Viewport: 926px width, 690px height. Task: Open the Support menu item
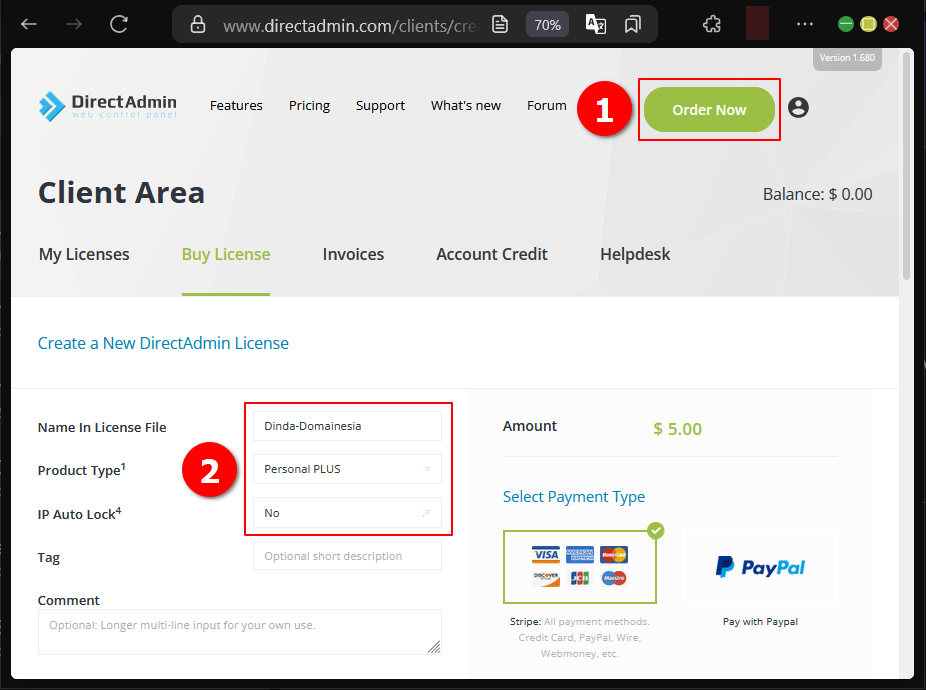tap(380, 106)
